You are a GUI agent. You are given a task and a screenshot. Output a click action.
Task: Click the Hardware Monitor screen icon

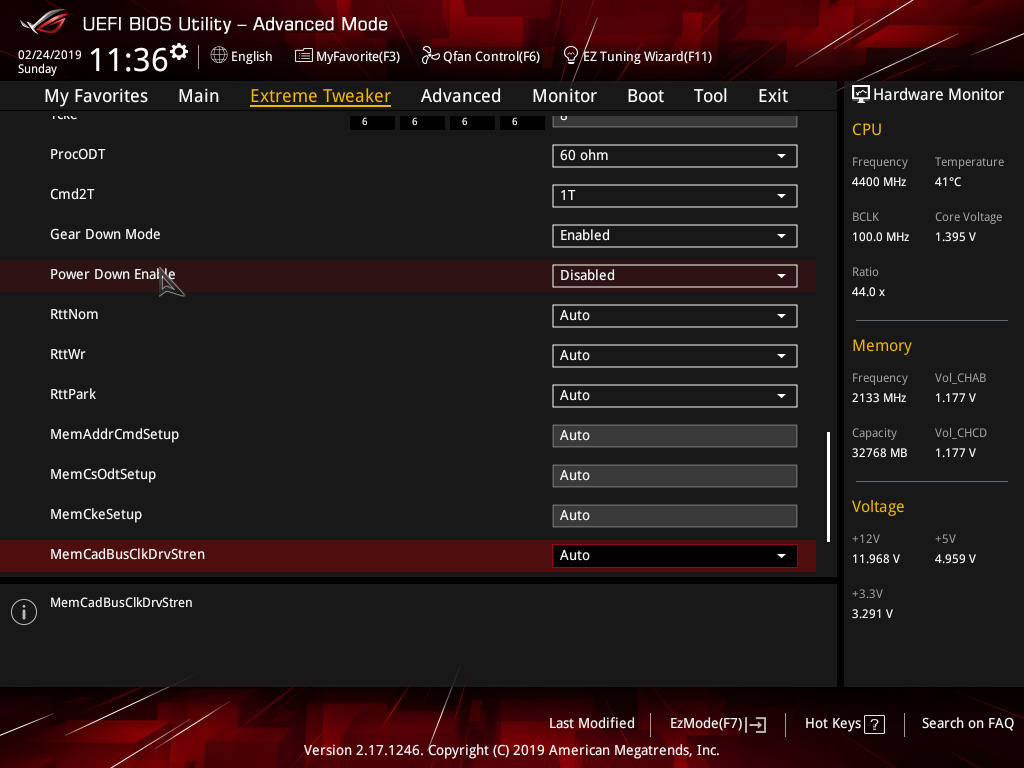pyautogui.click(x=861, y=95)
